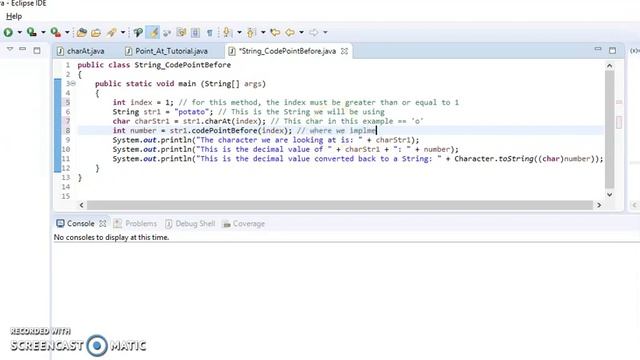
Task: Run the program with green Run button
Action: pos(8,32)
